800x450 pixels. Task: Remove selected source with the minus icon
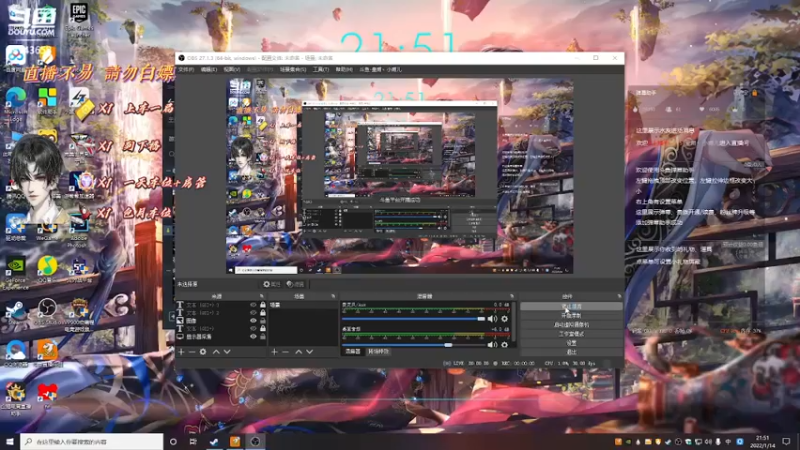point(192,352)
